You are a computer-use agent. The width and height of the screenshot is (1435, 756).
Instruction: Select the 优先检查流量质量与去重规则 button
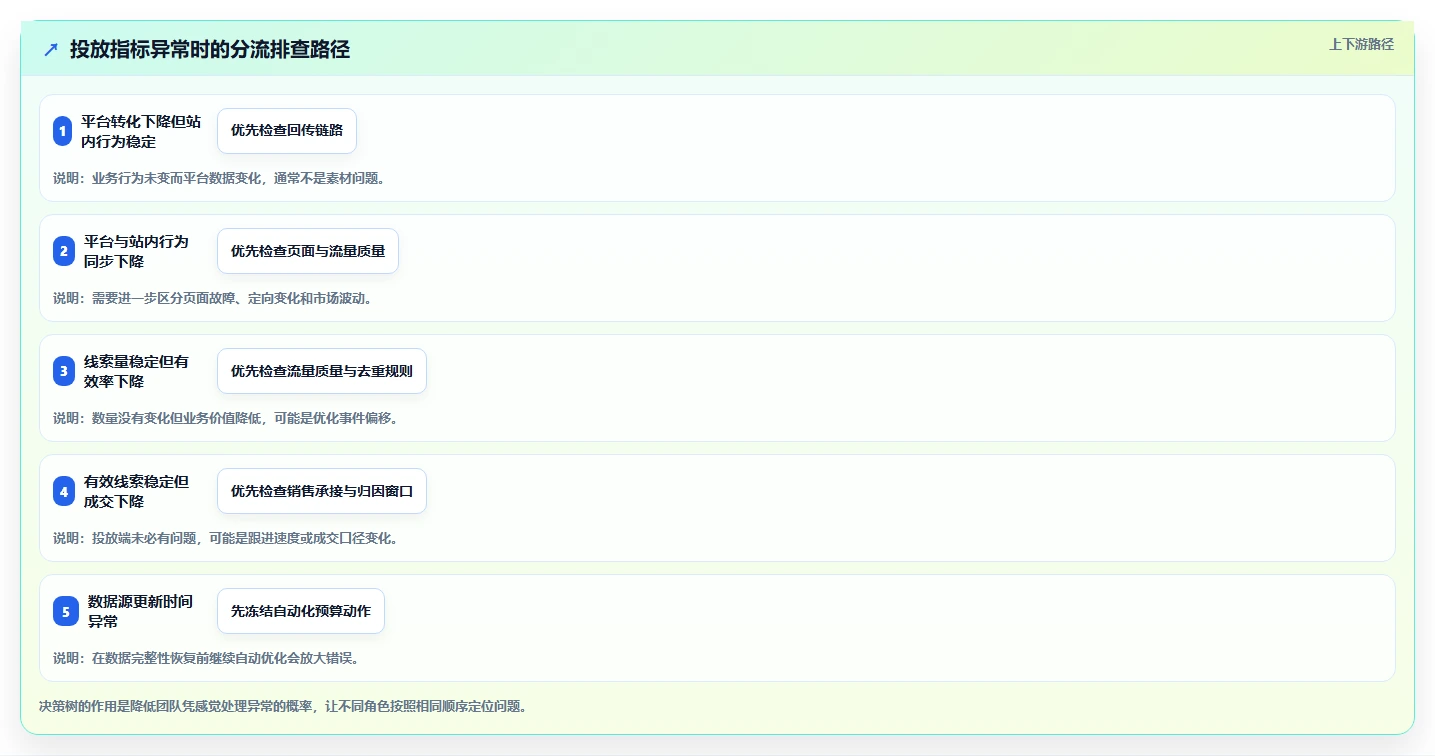tap(322, 371)
